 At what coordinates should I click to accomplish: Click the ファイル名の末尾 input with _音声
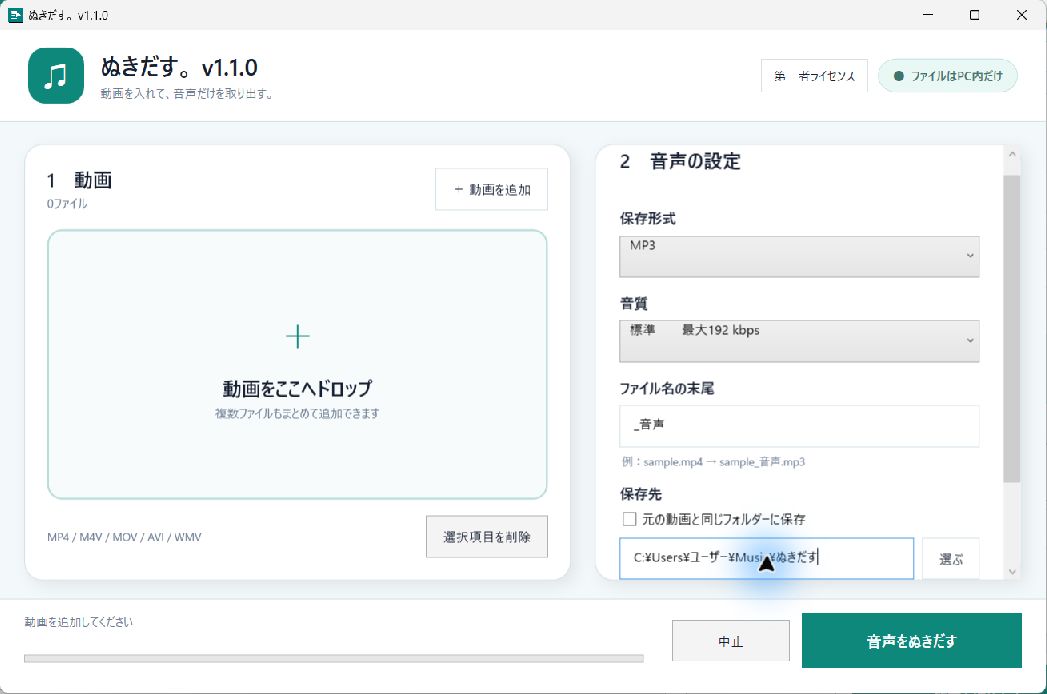[x=799, y=425]
